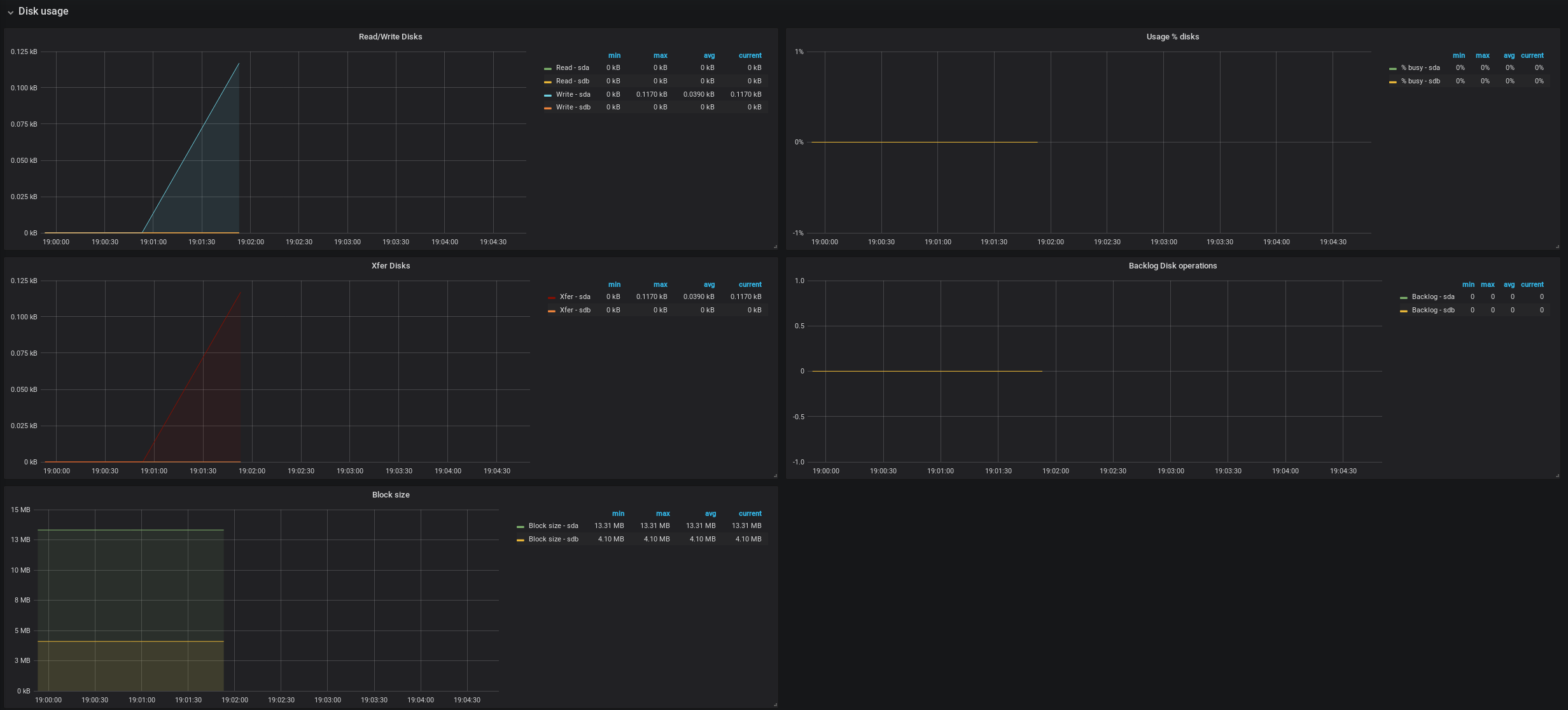Click the Backlog - sdb yellow color swatch
Screen dimensions: 1568x710
[1403, 311]
